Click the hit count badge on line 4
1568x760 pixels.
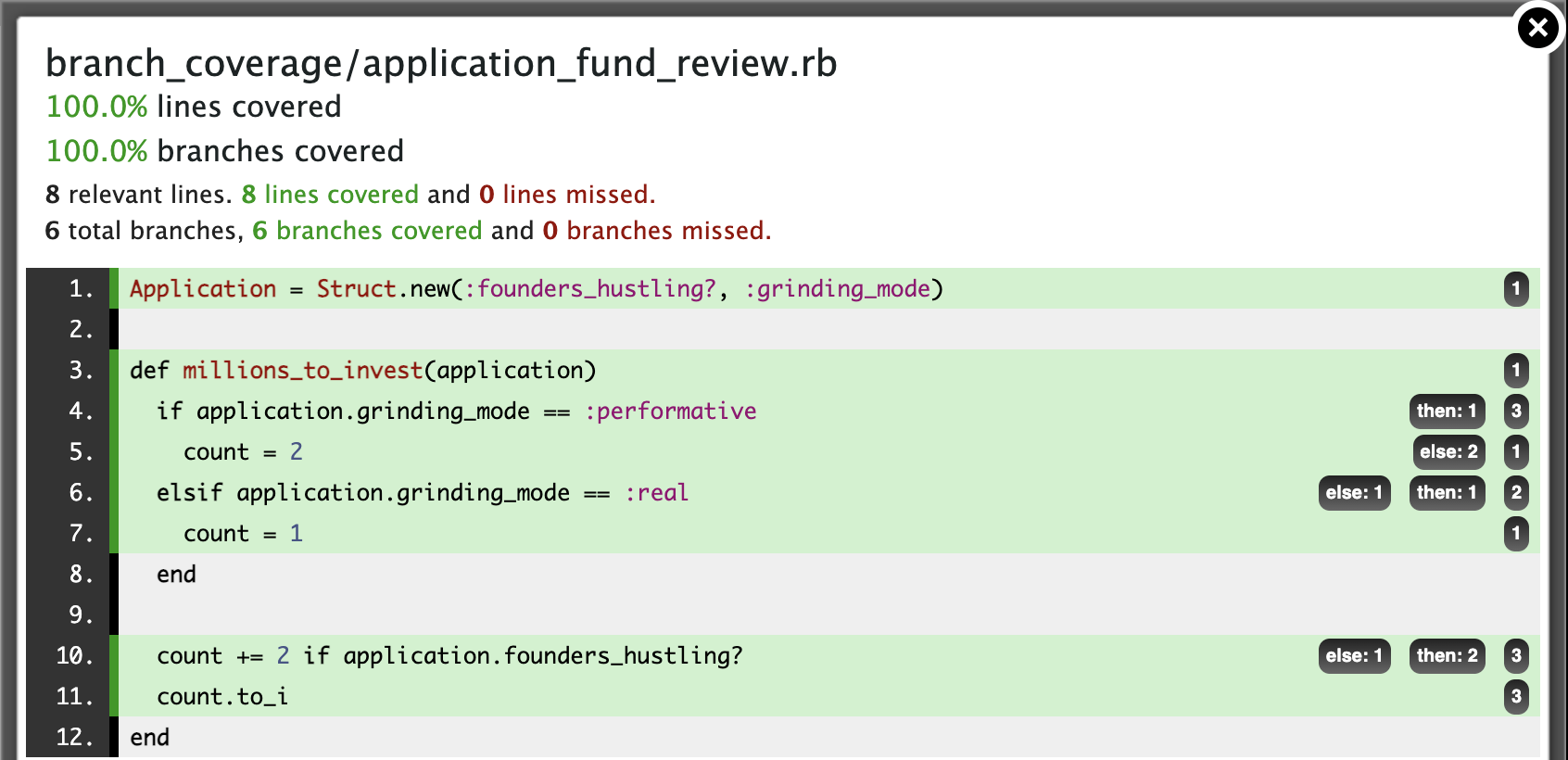click(1516, 412)
